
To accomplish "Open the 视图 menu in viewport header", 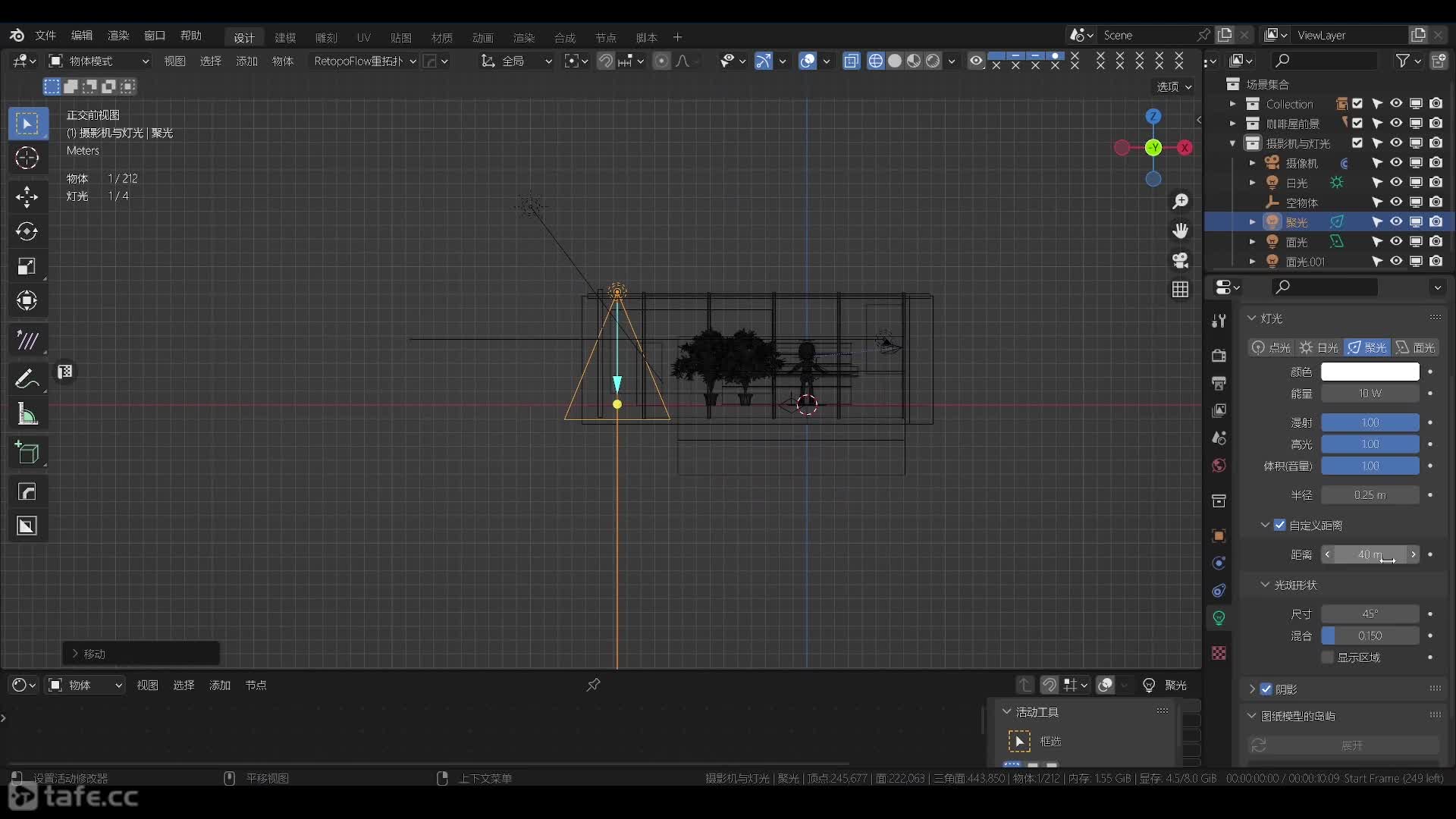I will click(x=174, y=61).
